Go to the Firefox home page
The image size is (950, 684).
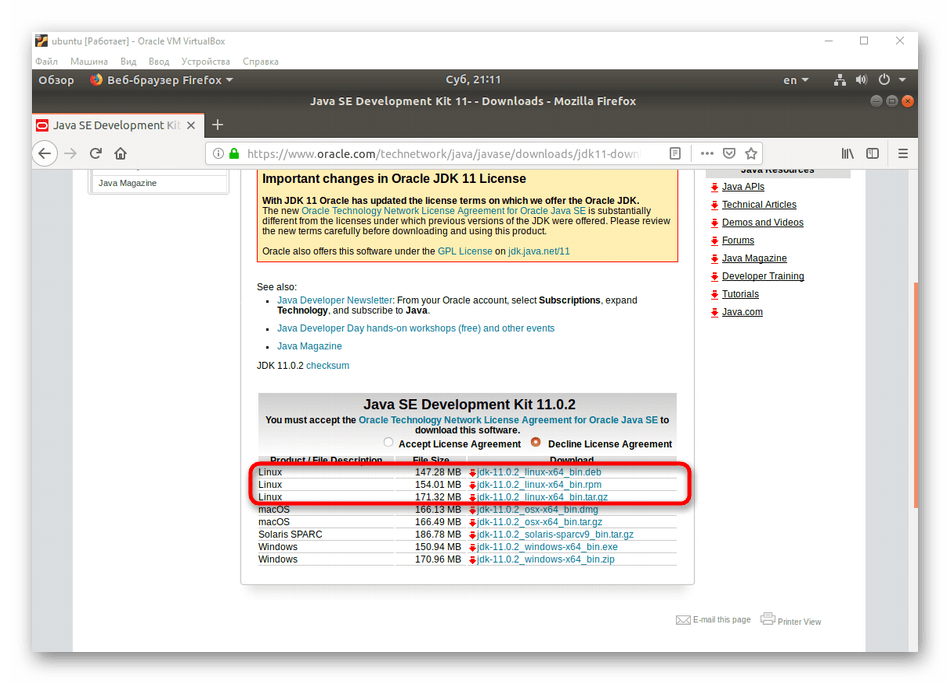(121, 153)
